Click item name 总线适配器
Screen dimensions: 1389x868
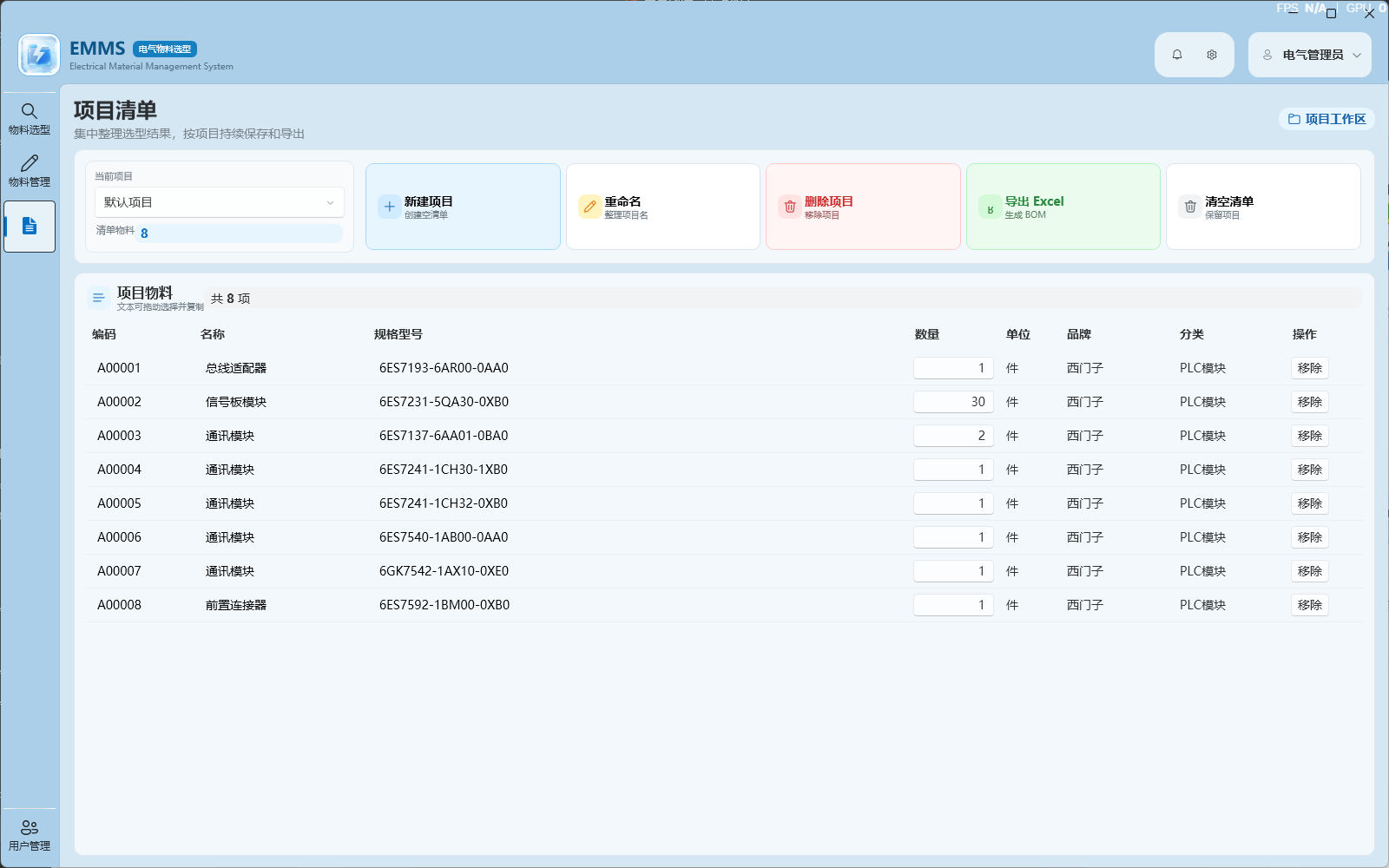tap(236, 368)
